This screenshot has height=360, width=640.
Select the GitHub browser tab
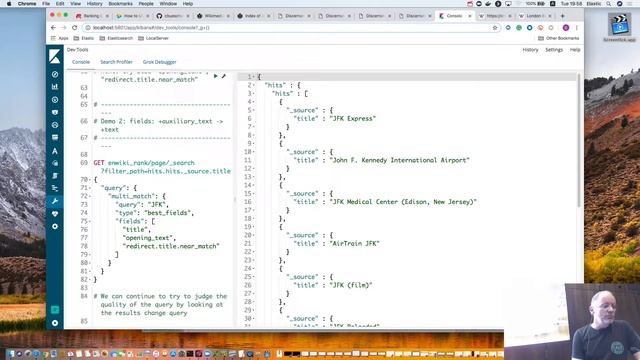[173, 16]
